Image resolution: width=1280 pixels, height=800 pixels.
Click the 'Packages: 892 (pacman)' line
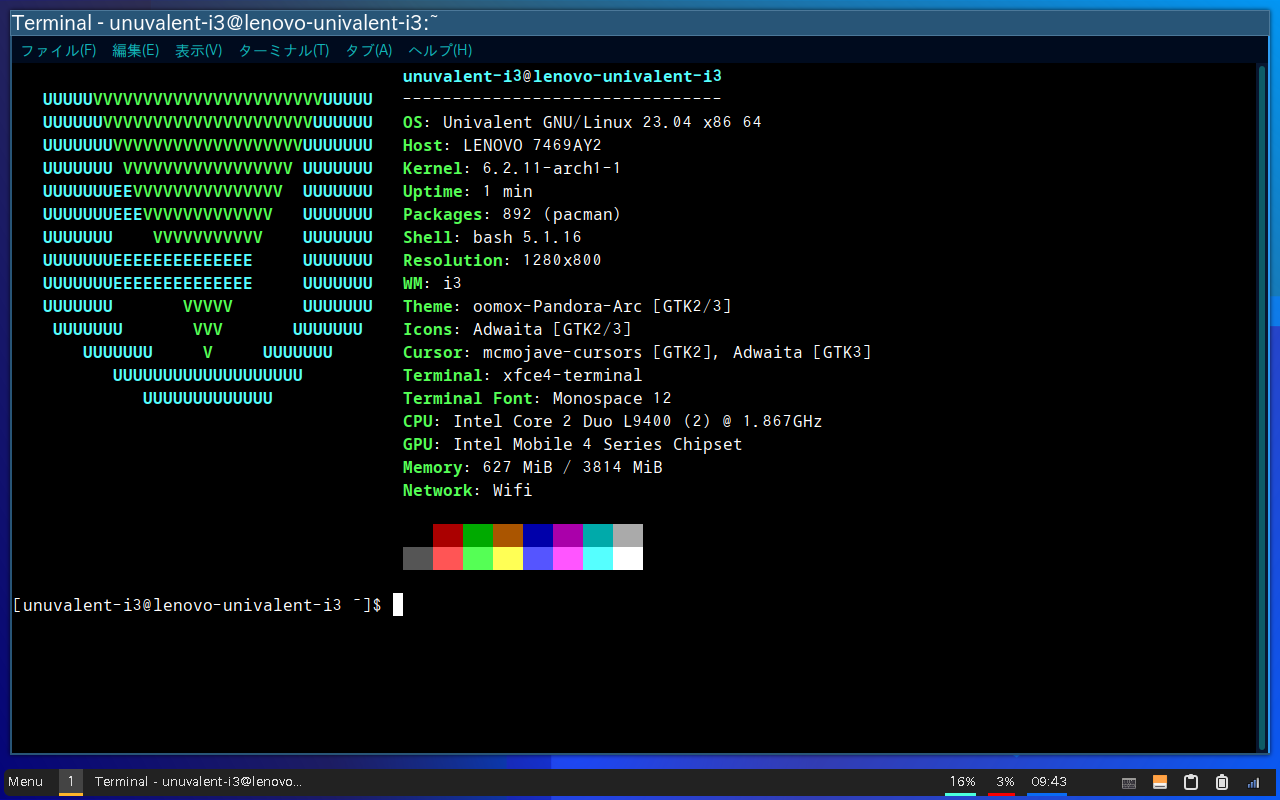512,214
